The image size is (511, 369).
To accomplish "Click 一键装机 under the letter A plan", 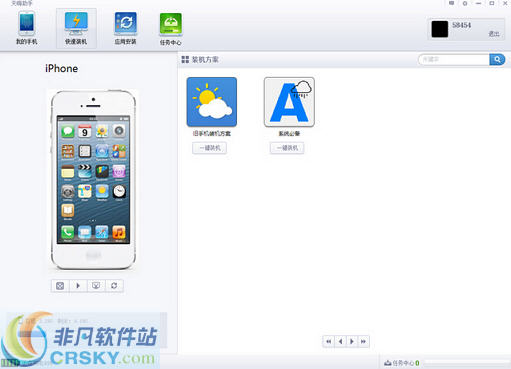I will (x=287, y=148).
